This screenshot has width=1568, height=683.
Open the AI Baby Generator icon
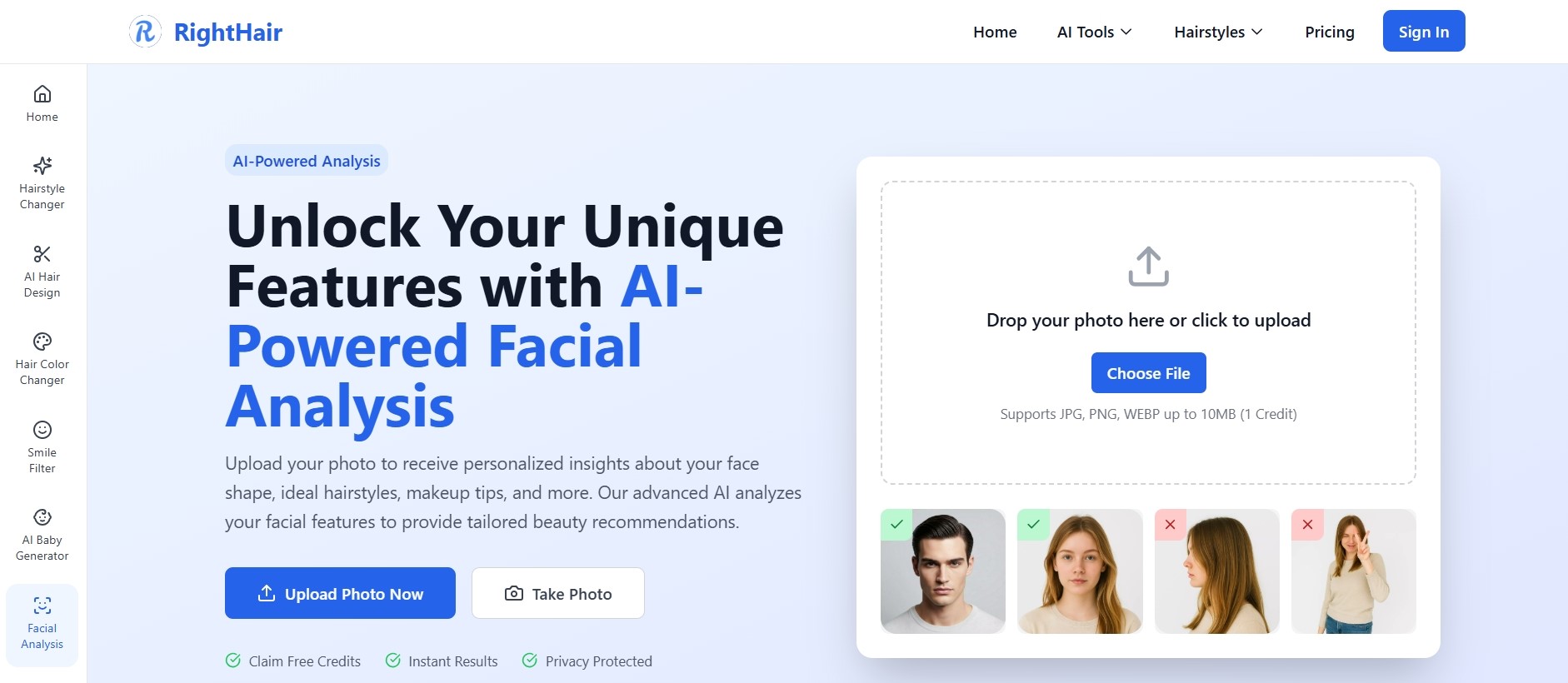pos(42,517)
